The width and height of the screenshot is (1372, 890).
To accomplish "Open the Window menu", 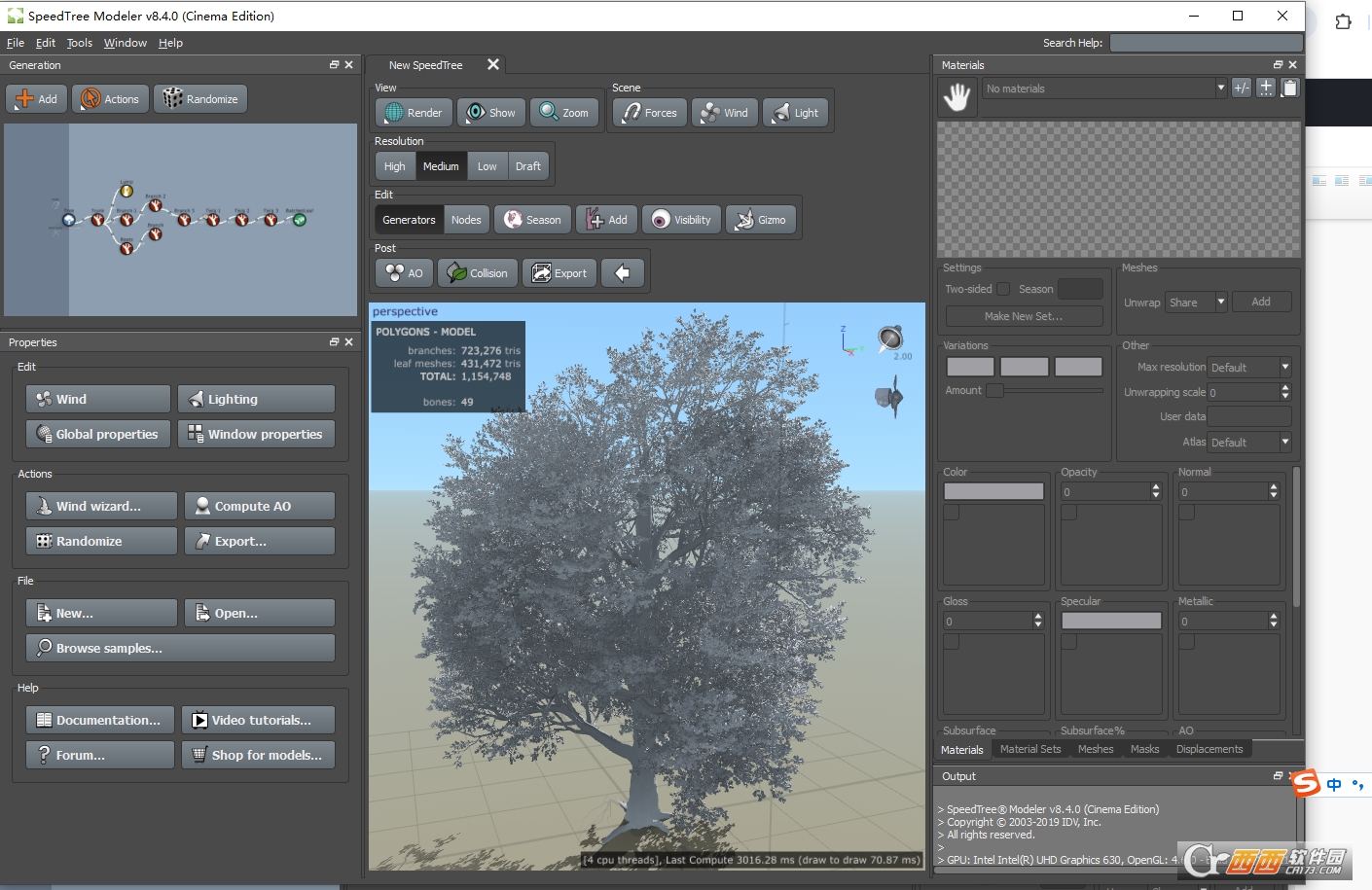I will (126, 43).
